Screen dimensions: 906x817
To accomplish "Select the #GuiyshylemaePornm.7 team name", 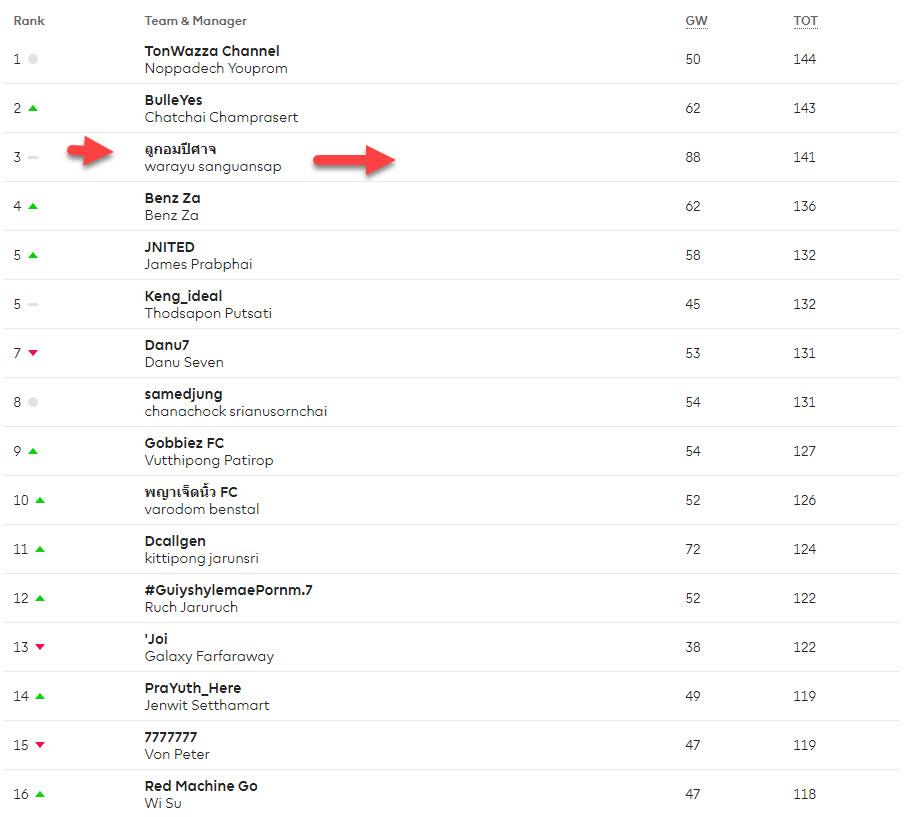I will tap(228, 590).
